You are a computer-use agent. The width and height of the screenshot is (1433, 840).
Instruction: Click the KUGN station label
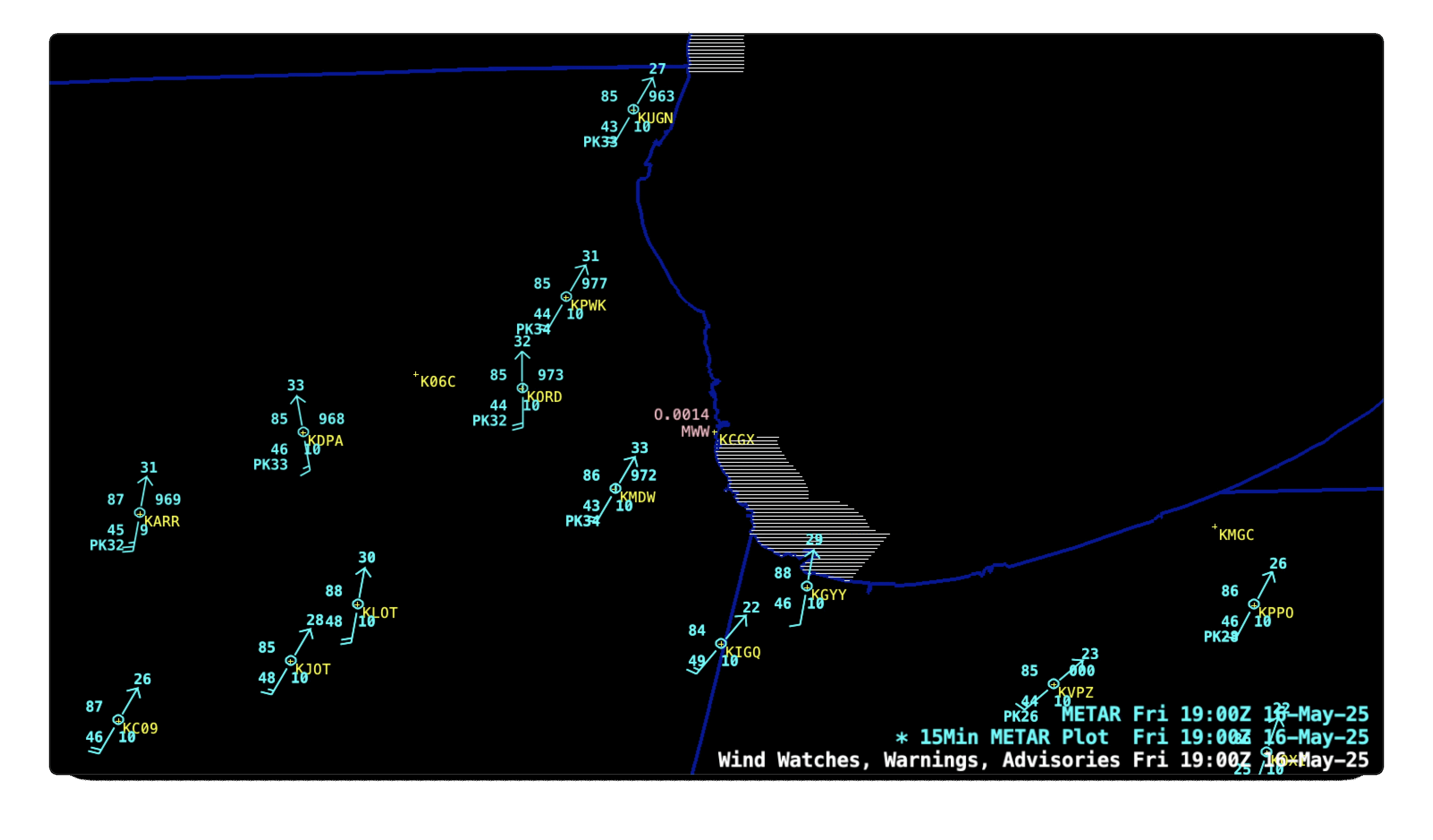[x=655, y=118]
